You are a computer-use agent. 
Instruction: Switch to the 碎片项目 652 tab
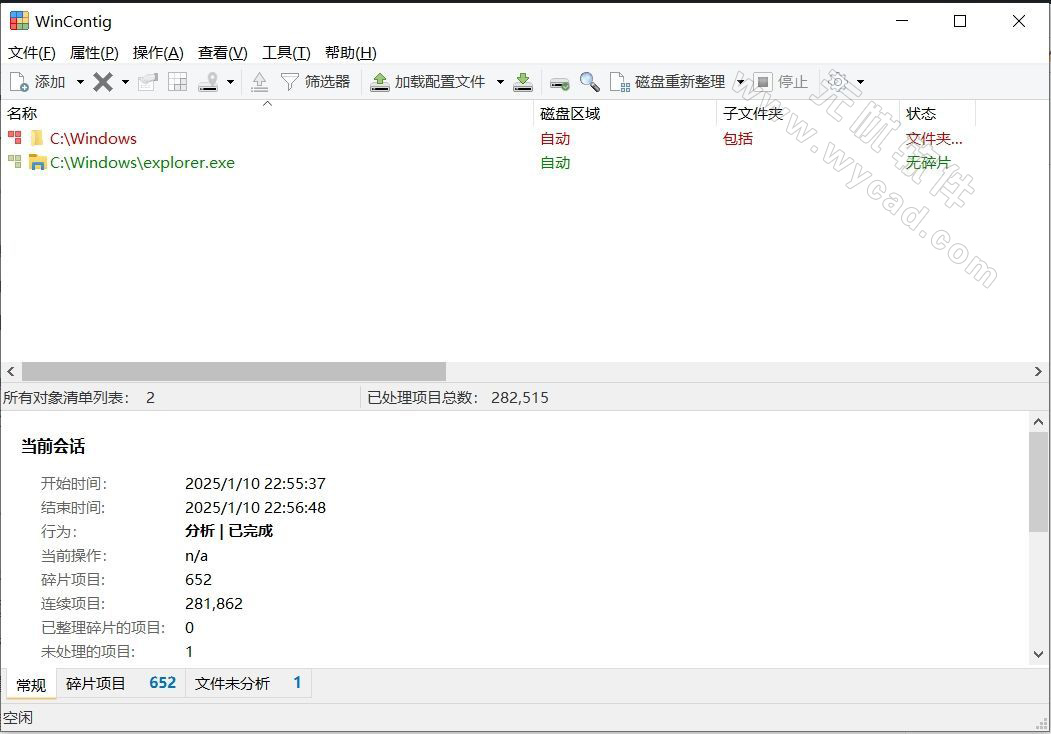pos(121,683)
